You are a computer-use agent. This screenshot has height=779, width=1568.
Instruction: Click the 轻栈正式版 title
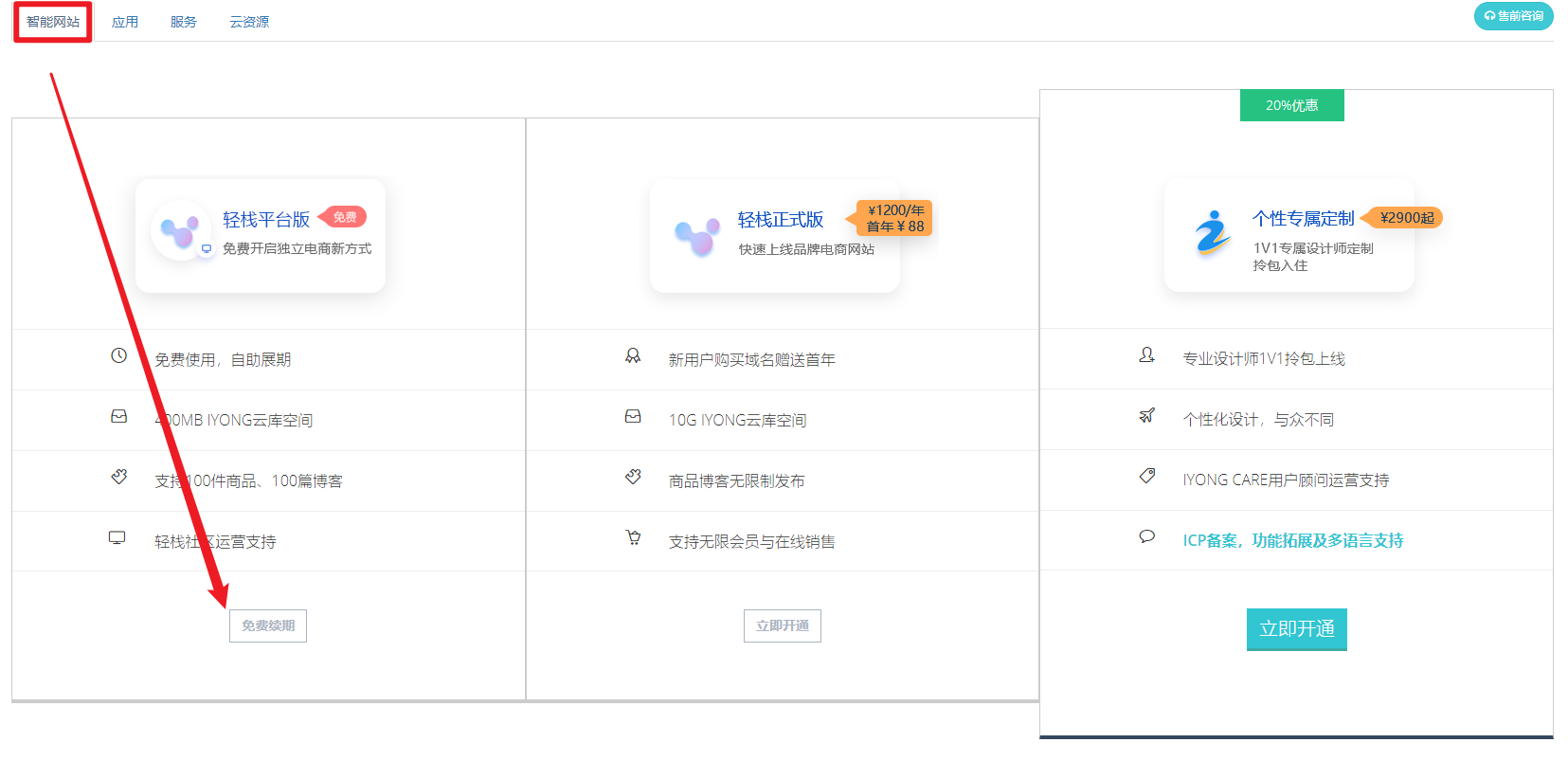point(781,220)
